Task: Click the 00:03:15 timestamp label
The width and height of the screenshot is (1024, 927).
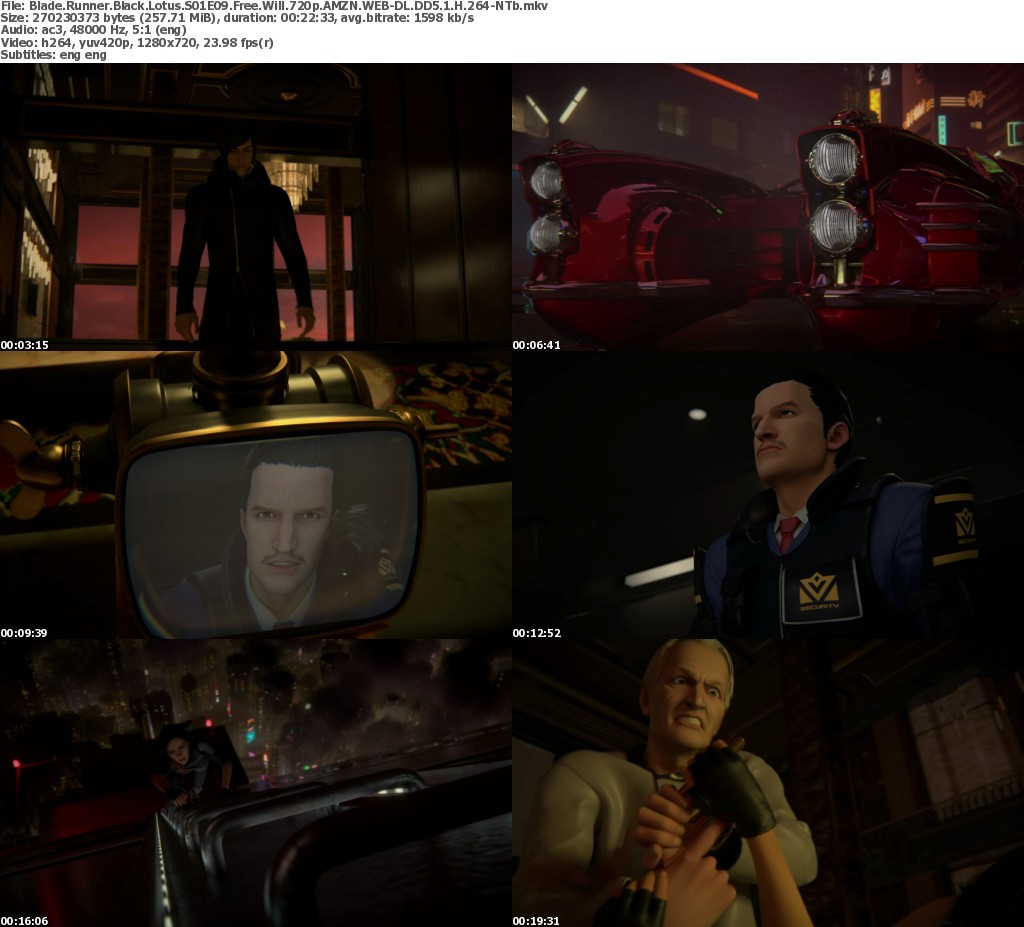Action: point(25,345)
